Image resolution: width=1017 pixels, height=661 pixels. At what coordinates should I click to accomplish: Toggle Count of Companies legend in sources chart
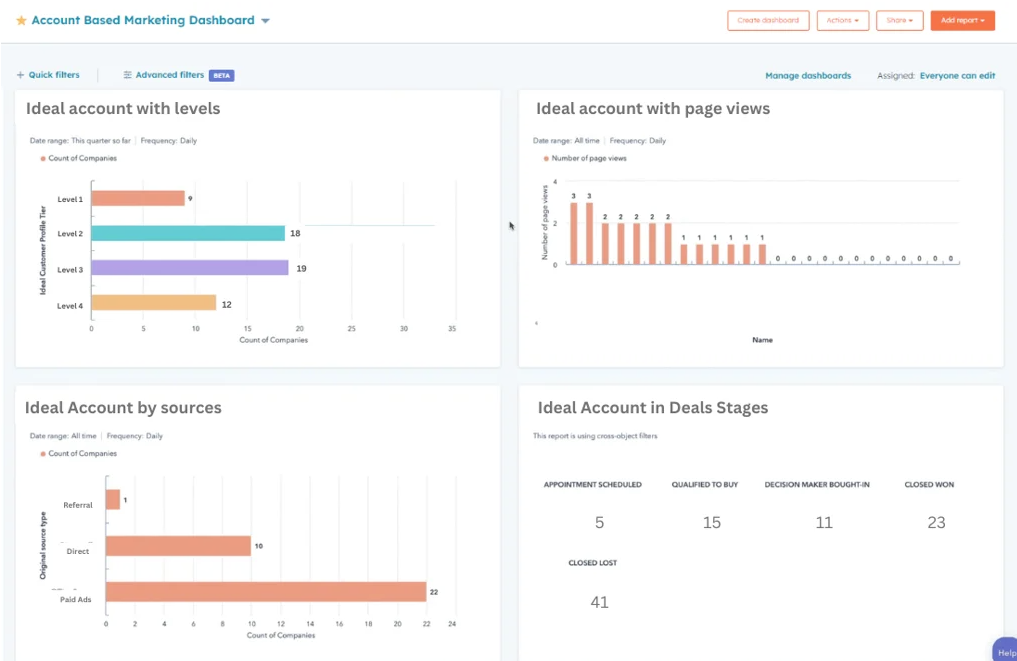click(x=78, y=454)
